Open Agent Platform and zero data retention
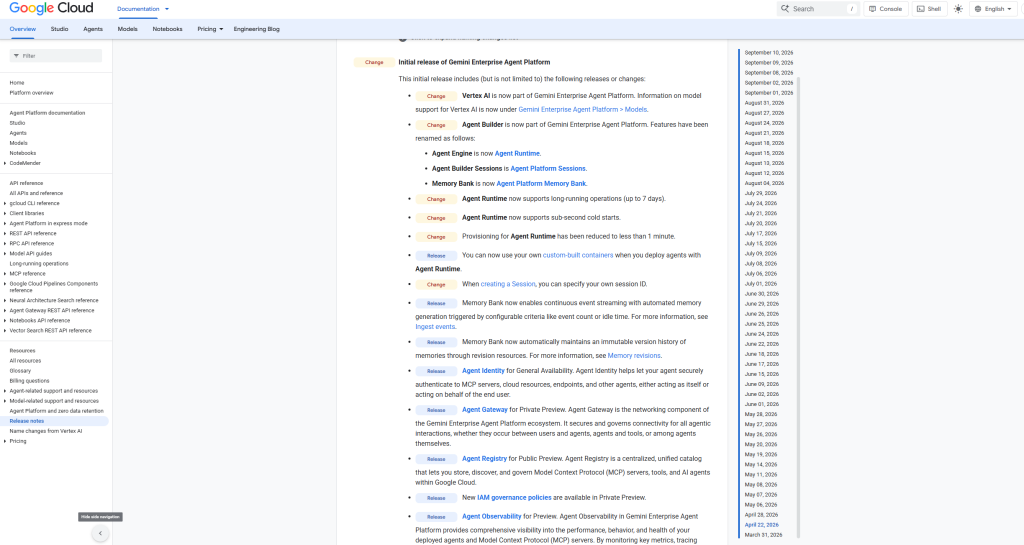This screenshot has height=545, width=1024. [x=56, y=411]
